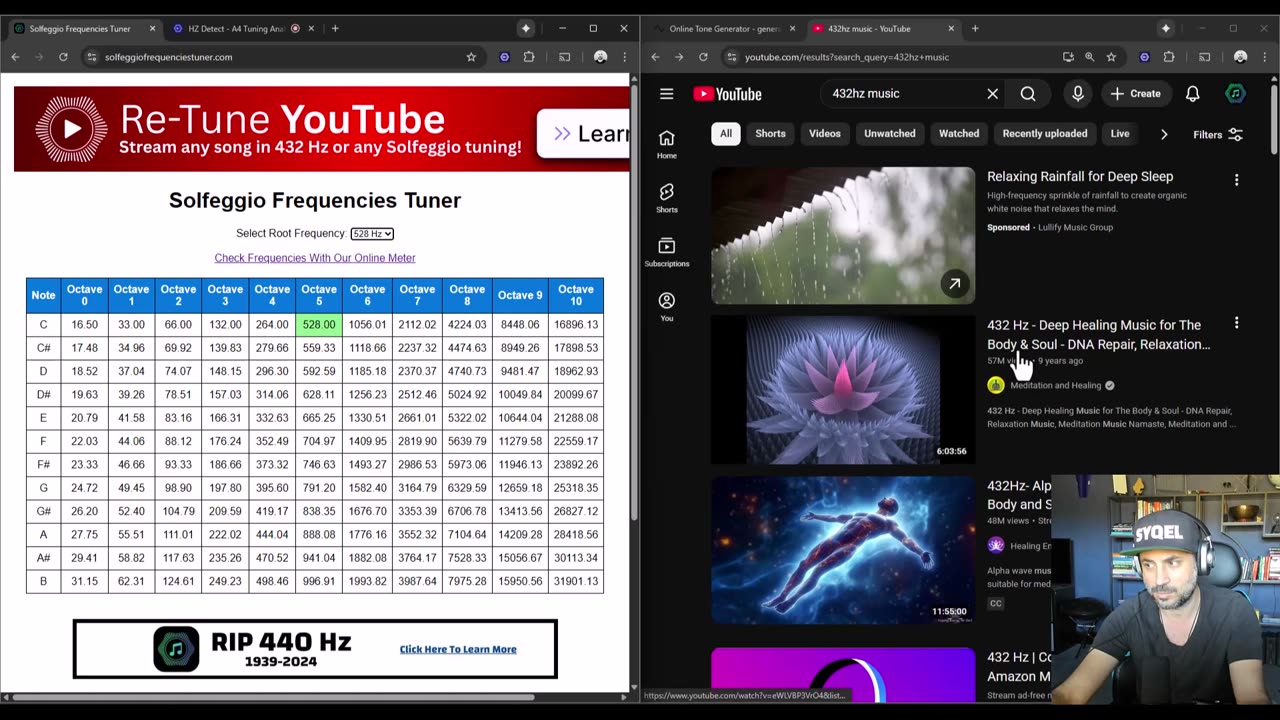Go back in the YouTube browser window
The image size is (1280, 720).
[x=655, y=57]
